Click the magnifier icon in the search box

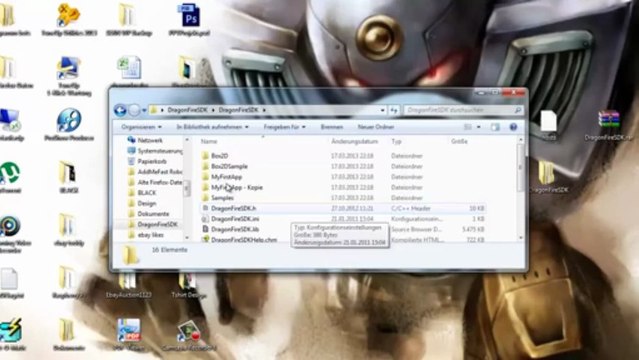tap(518, 110)
